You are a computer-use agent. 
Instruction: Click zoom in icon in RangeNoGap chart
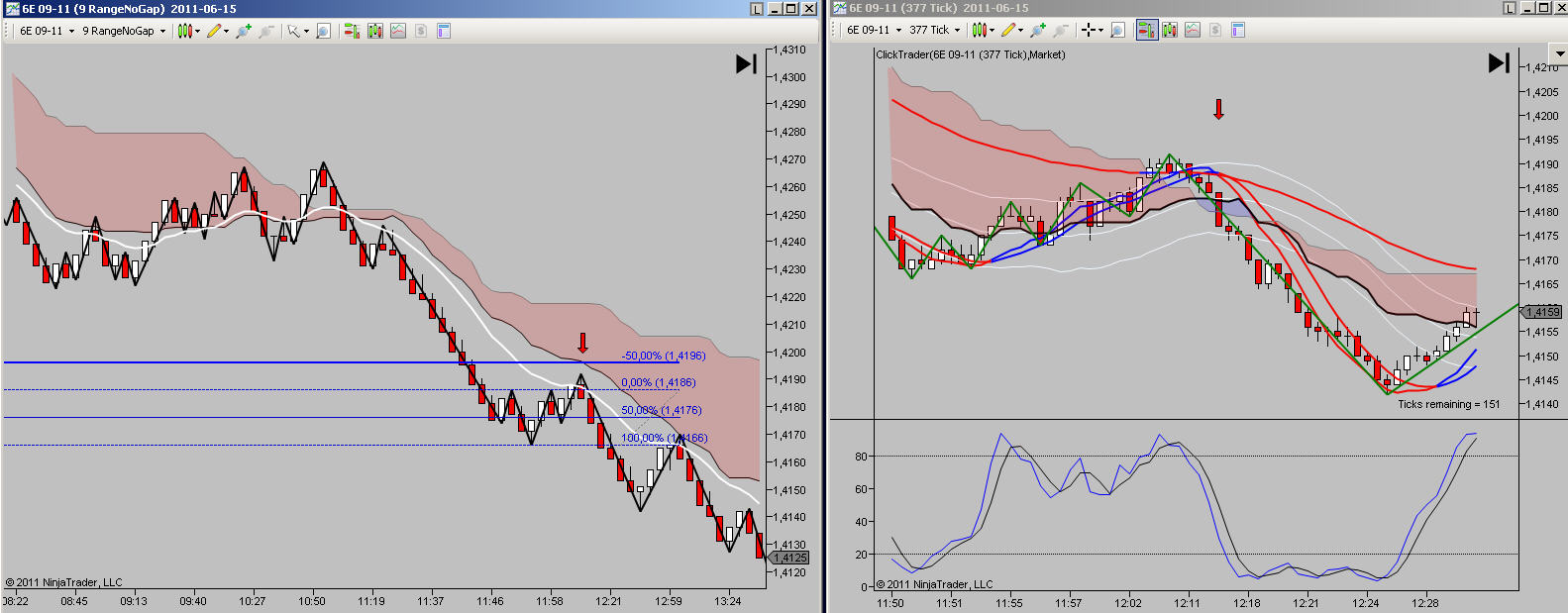point(244,31)
